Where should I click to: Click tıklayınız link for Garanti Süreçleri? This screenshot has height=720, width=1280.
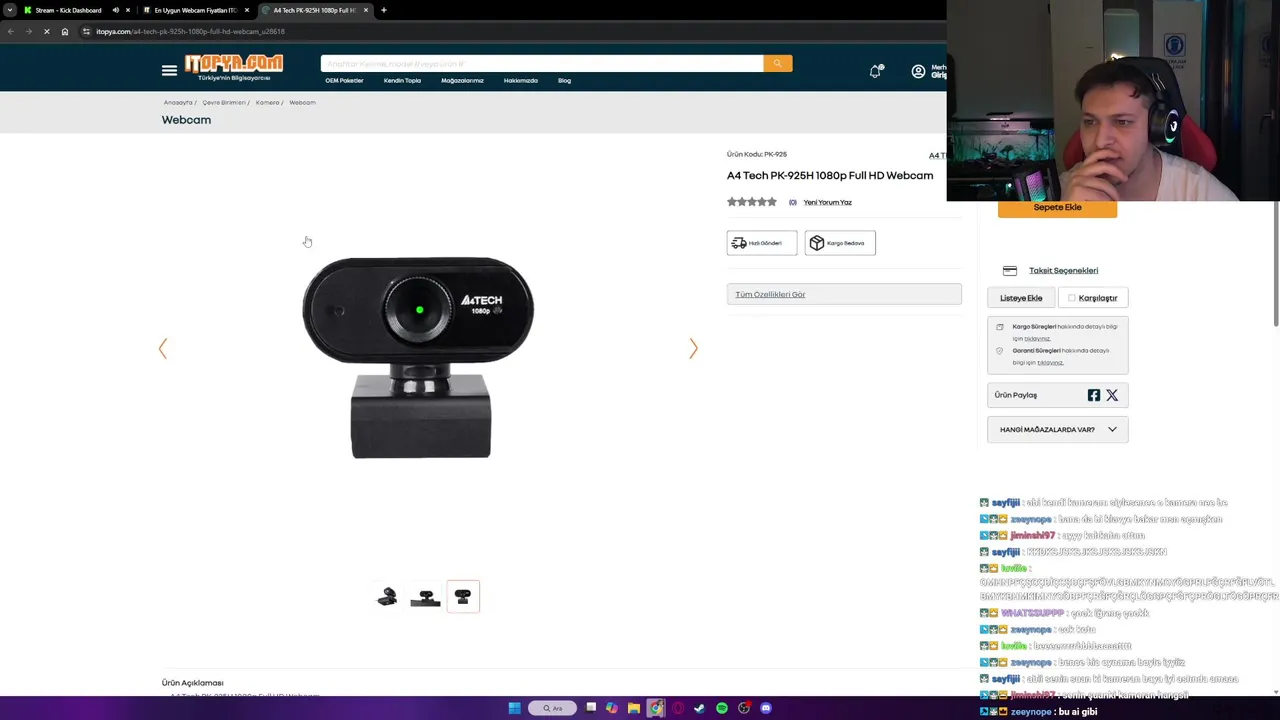tap(1049, 363)
